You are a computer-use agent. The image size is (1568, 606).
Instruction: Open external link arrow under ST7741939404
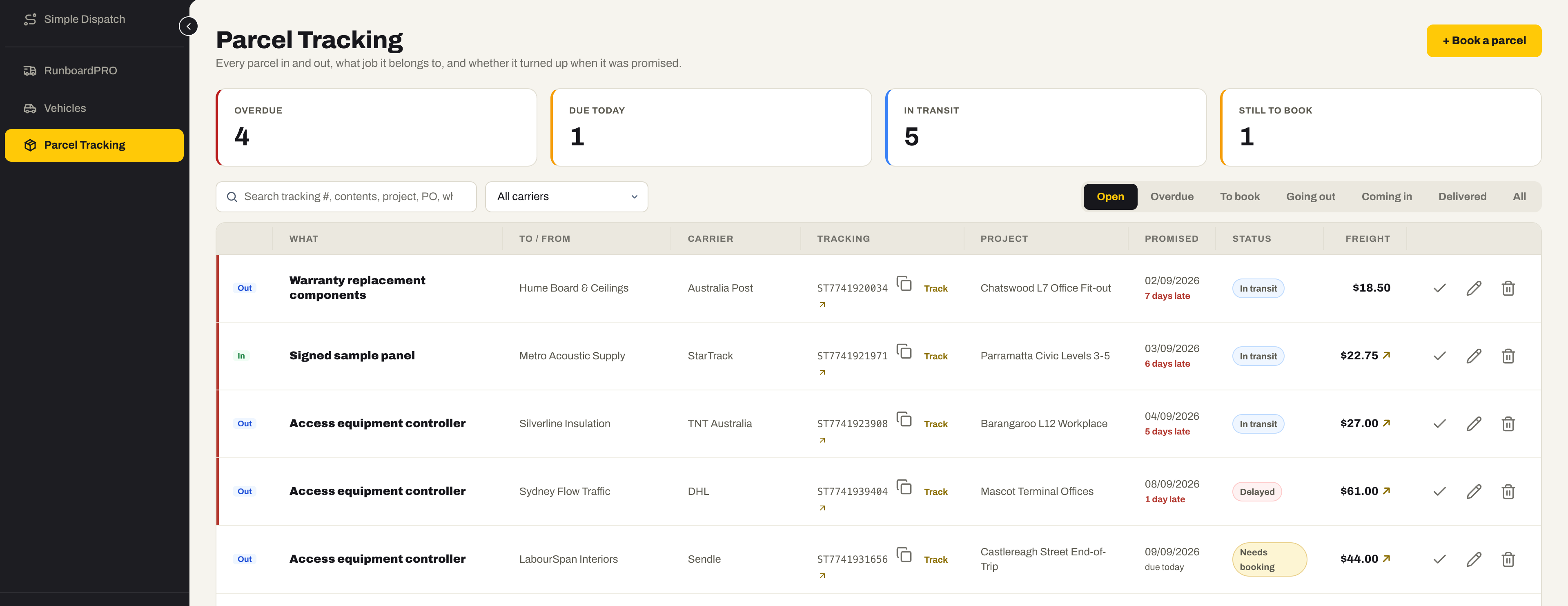tap(822, 508)
